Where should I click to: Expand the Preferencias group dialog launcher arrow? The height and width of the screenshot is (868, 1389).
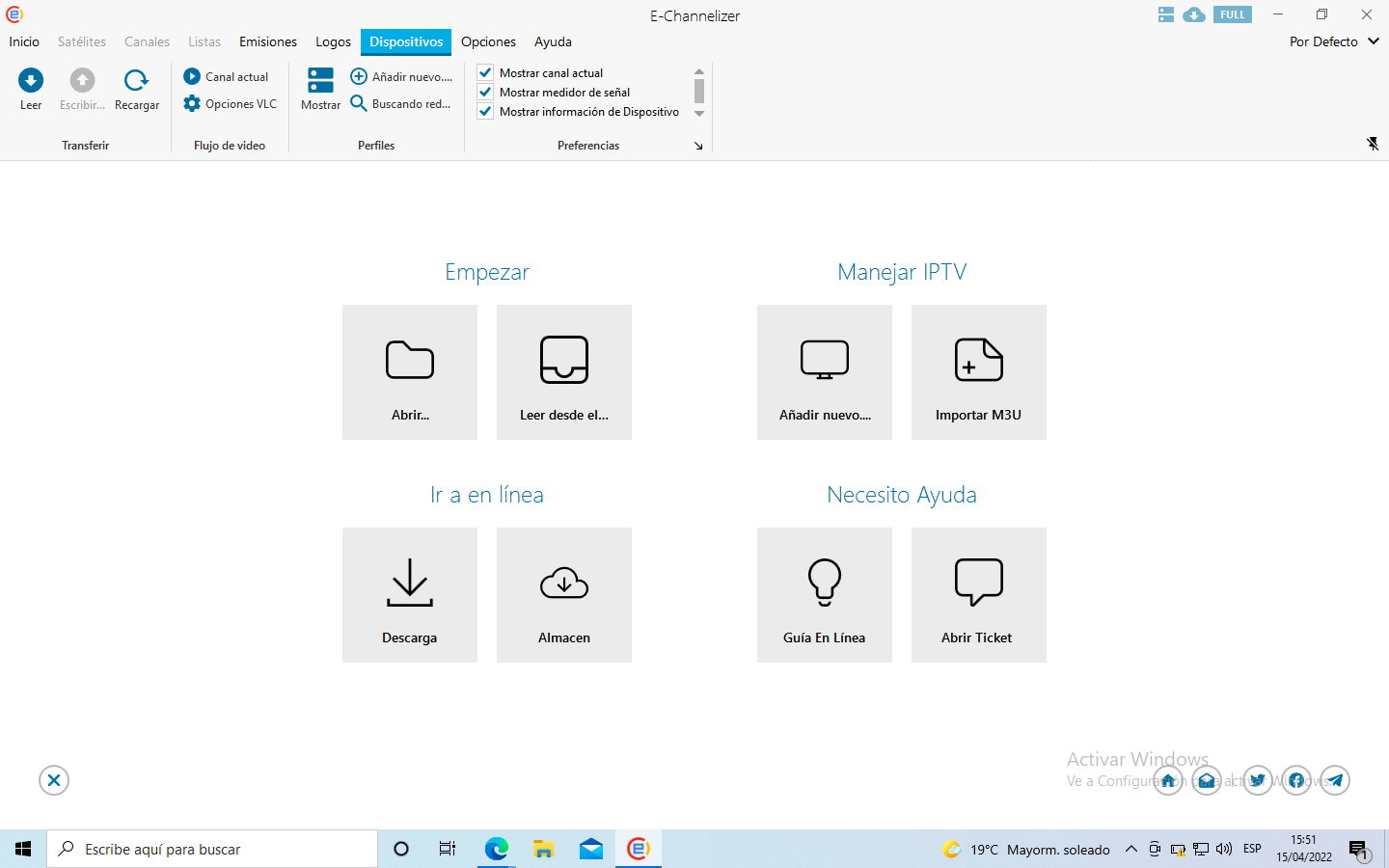point(698,146)
